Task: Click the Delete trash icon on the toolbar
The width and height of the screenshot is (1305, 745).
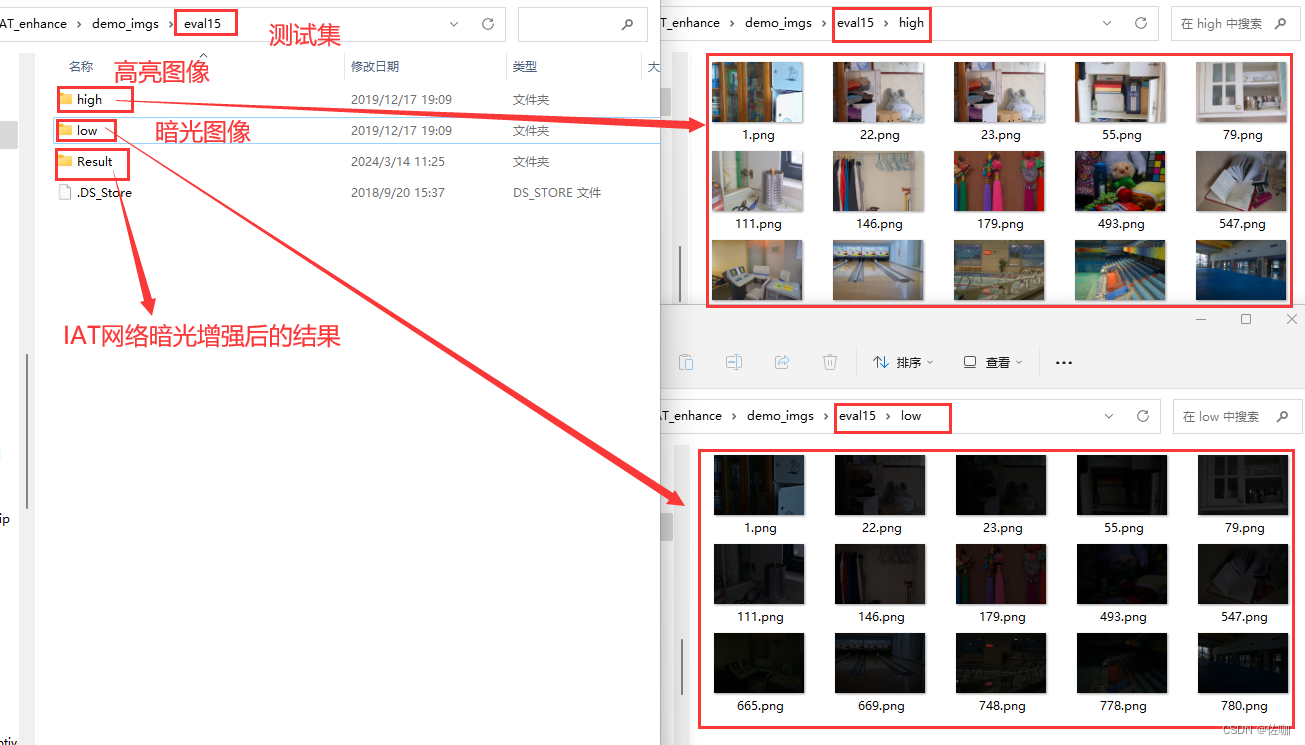Action: coord(830,362)
